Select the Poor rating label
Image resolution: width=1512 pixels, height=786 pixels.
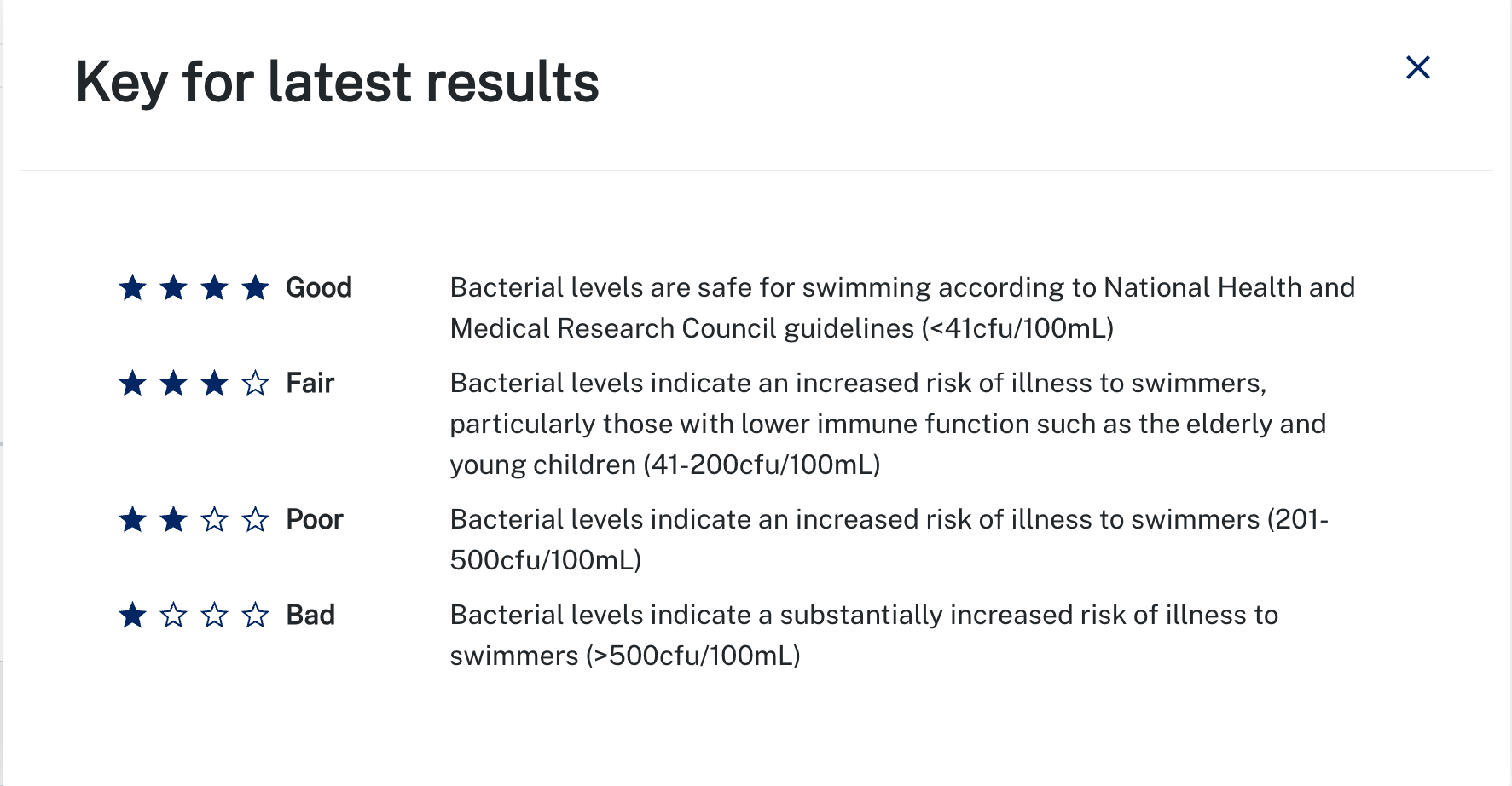315,519
